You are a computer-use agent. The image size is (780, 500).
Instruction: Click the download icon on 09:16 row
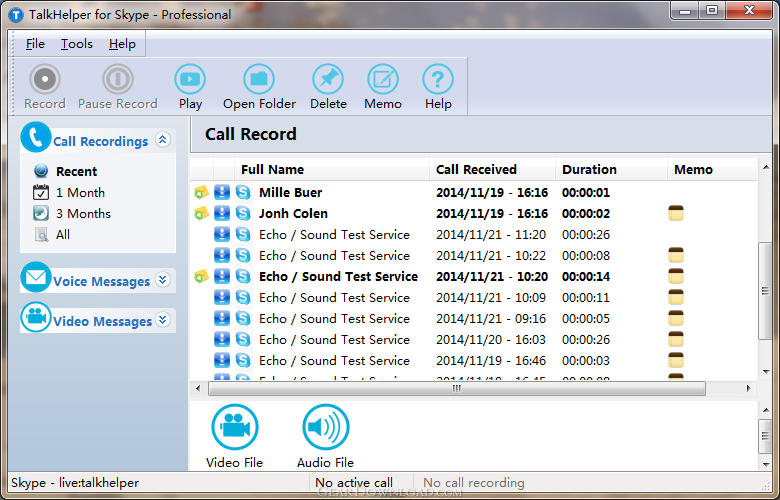[x=222, y=318]
